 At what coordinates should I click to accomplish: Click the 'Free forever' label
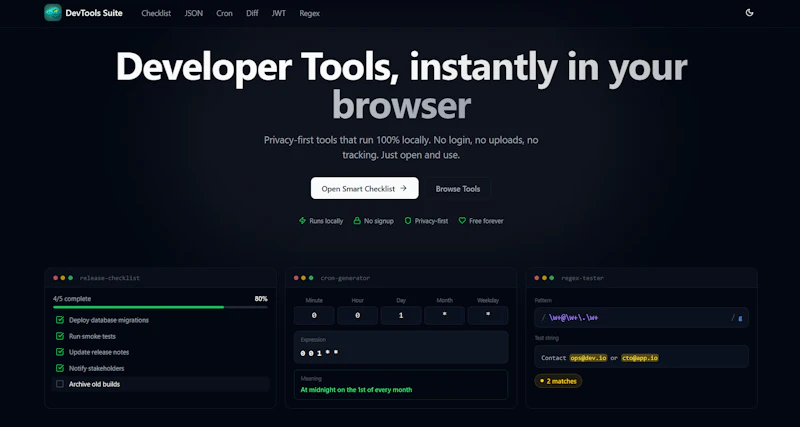coord(486,221)
